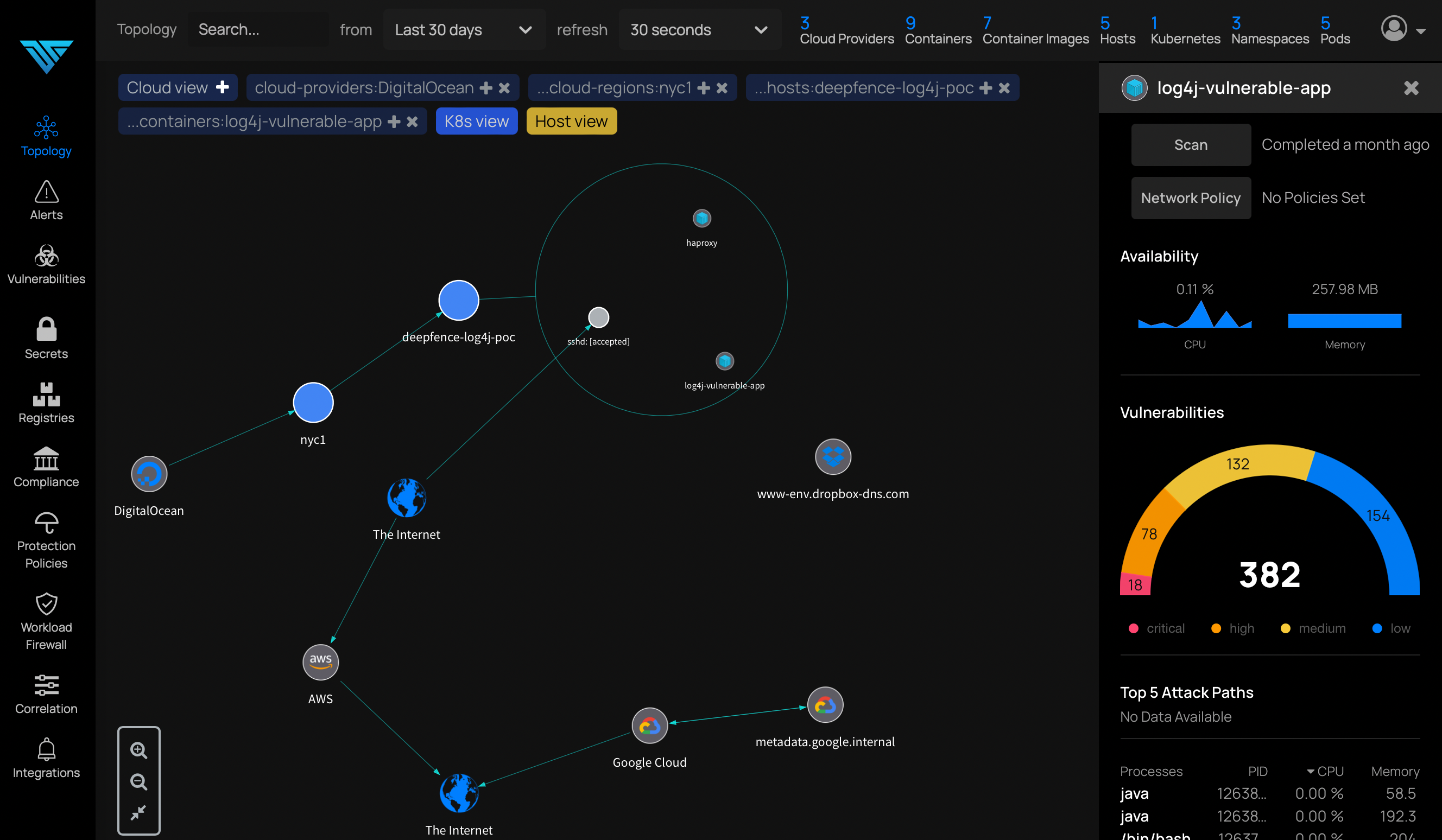Open the Integrations bell icon
This screenshot has width=1442, height=840.
coord(46,749)
